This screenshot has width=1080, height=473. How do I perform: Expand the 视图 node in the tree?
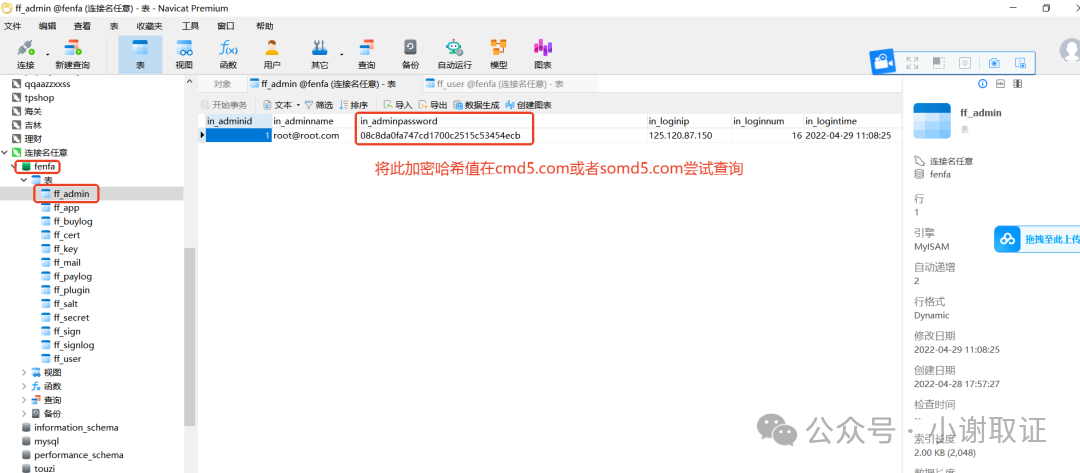24,372
